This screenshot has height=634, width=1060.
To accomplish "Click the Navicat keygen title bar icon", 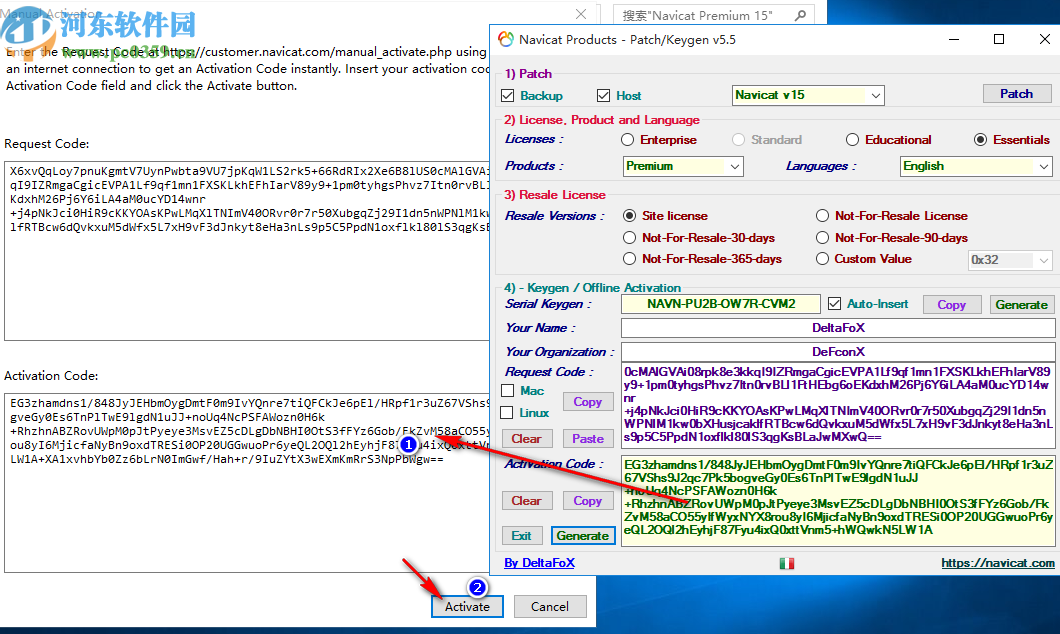I will (x=506, y=39).
